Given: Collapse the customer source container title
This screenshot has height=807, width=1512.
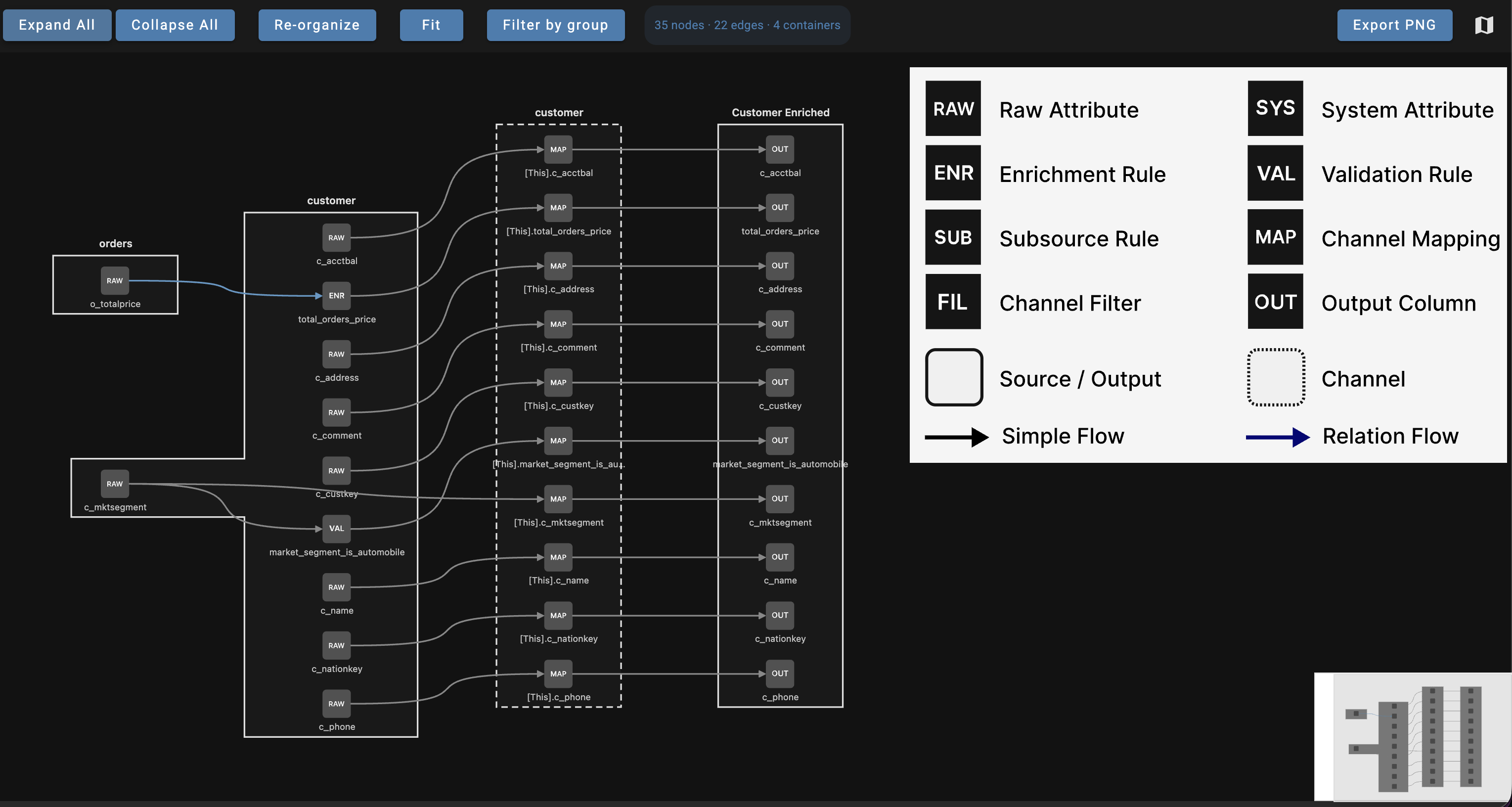Looking at the screenshot, I should (331, 201).
